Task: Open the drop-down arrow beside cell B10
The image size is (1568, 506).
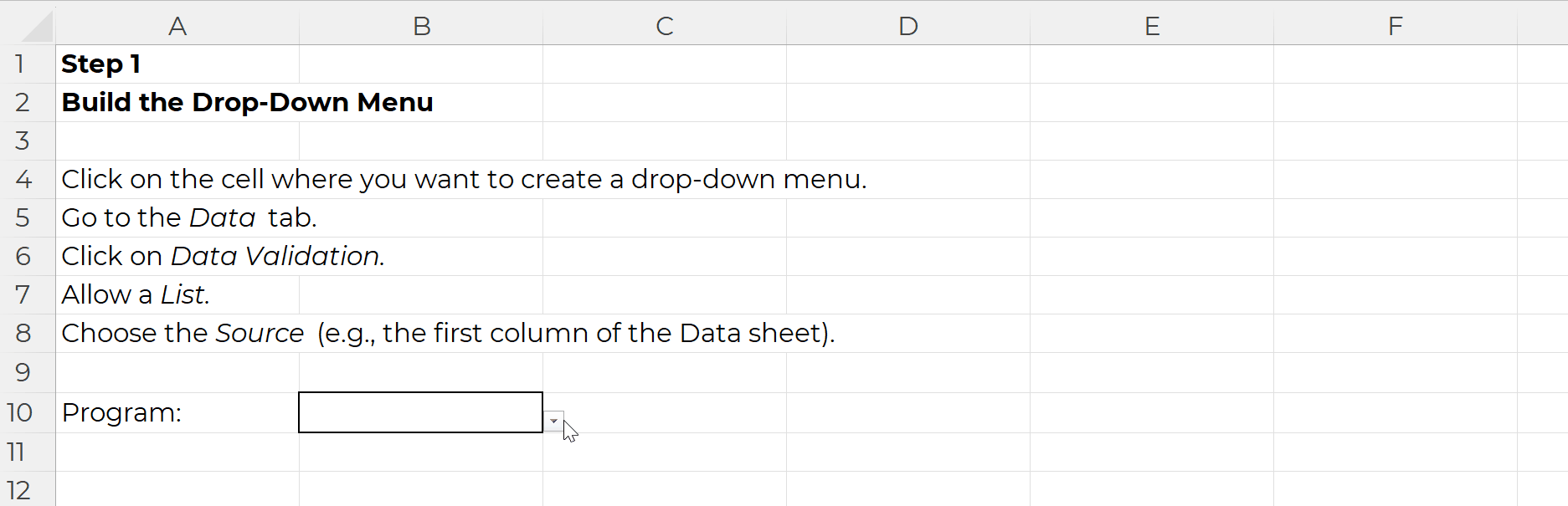Action: pos(553,421)
